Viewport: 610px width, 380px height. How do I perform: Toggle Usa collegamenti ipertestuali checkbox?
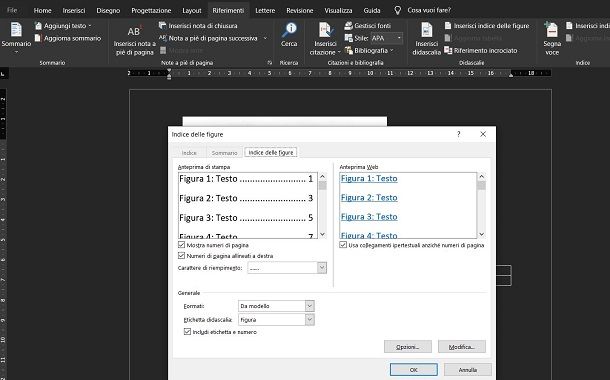[343, 245]
